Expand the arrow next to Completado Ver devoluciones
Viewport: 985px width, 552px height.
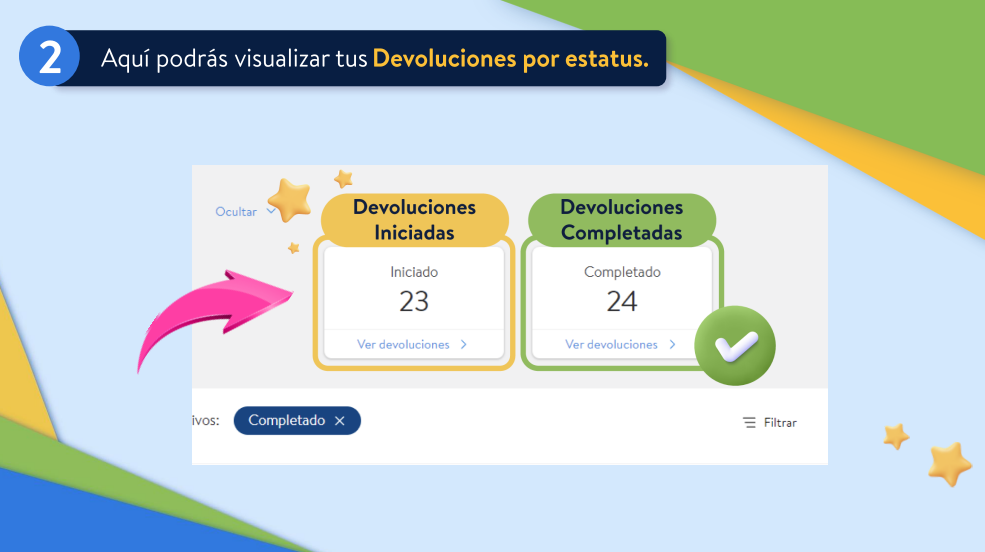pyautogui.click(x=672, y=345)
